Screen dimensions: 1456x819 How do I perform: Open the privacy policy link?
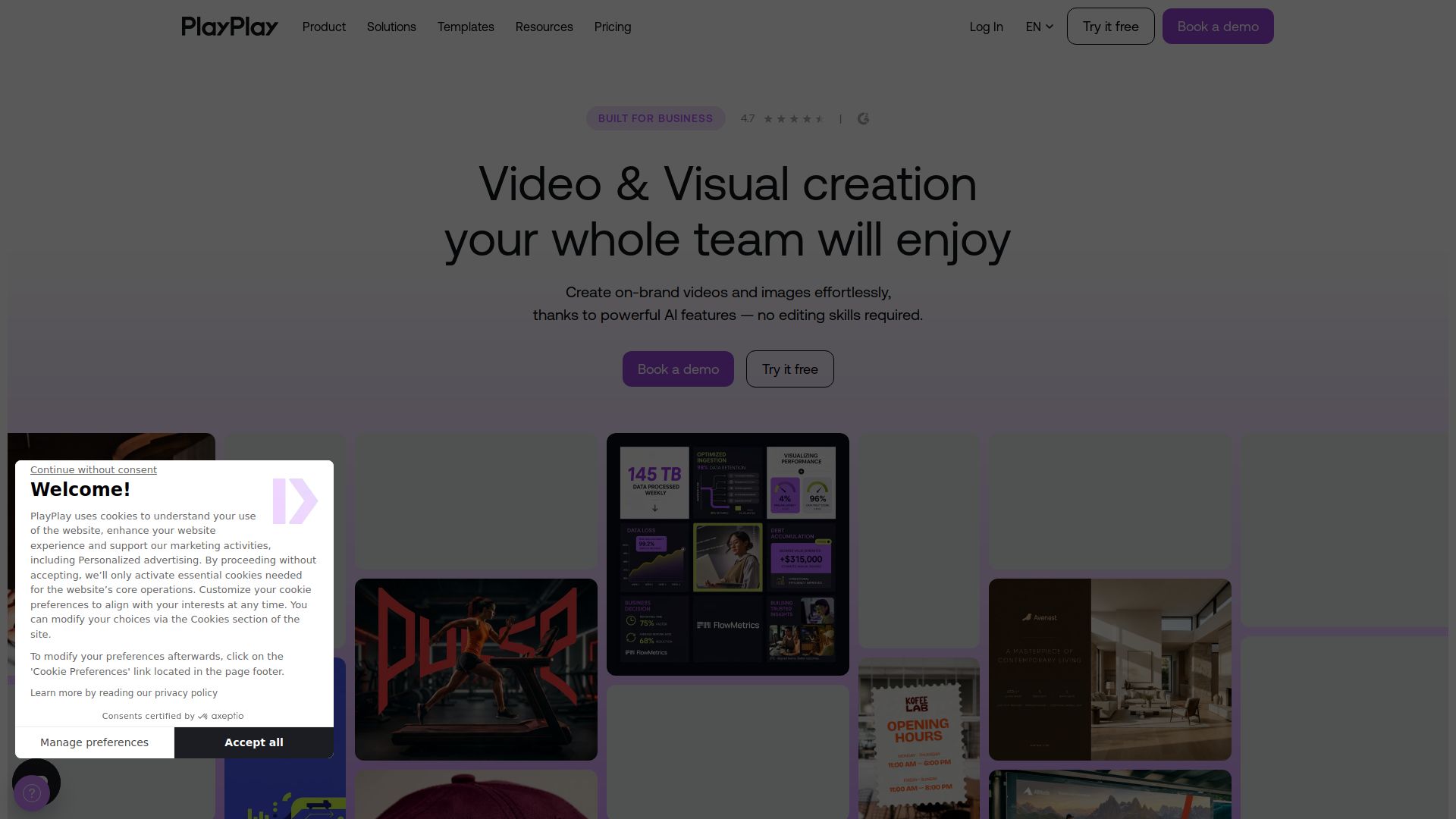[124, 693]
